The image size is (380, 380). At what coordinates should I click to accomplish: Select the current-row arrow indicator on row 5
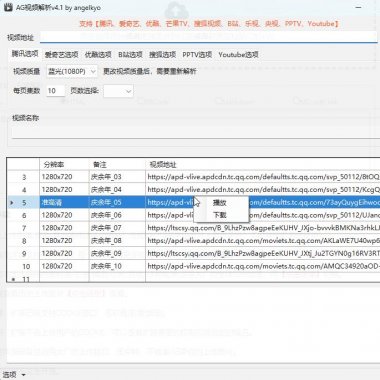12,203
